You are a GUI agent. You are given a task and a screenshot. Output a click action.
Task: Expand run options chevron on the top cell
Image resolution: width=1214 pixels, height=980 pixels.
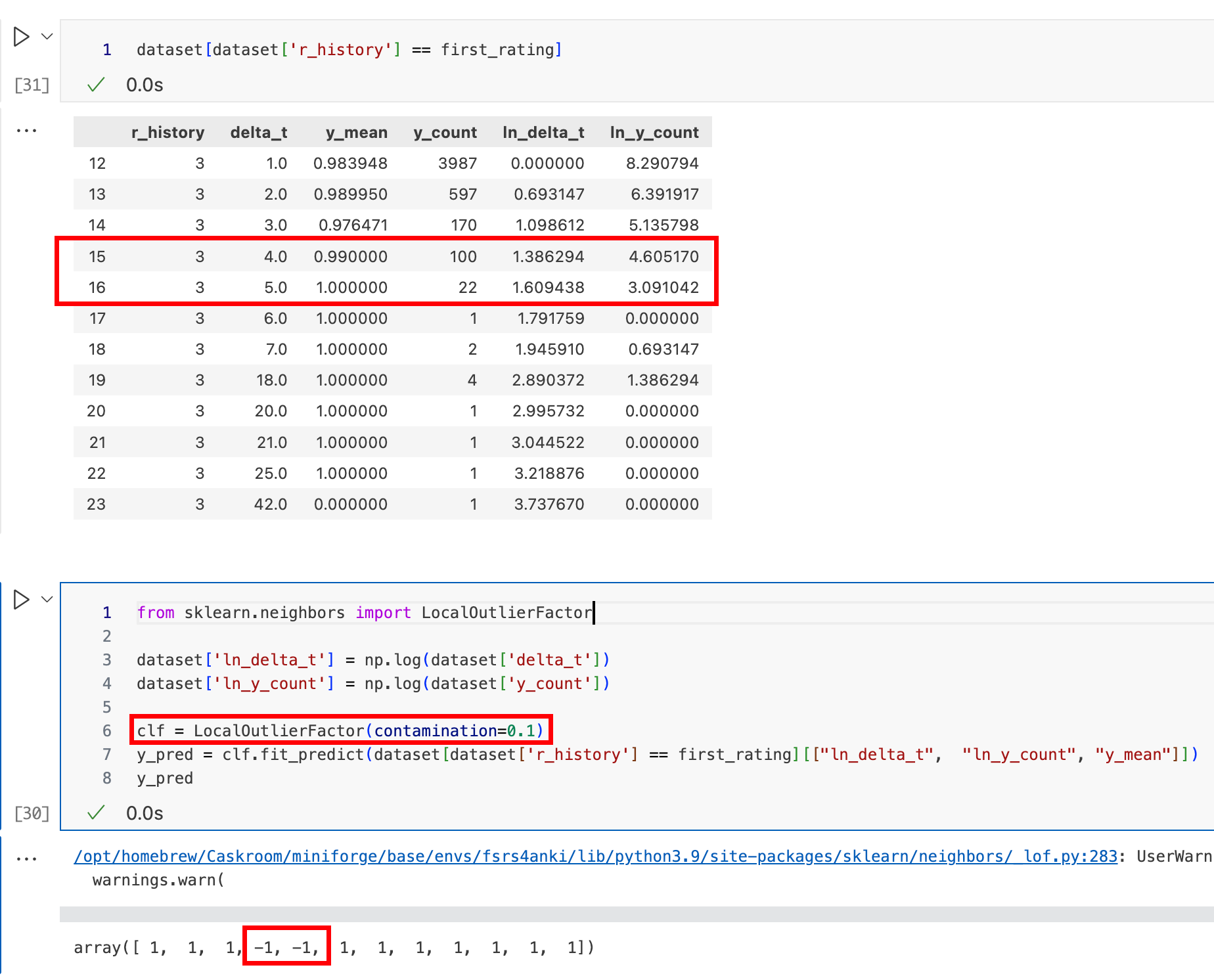click(46, 36)
